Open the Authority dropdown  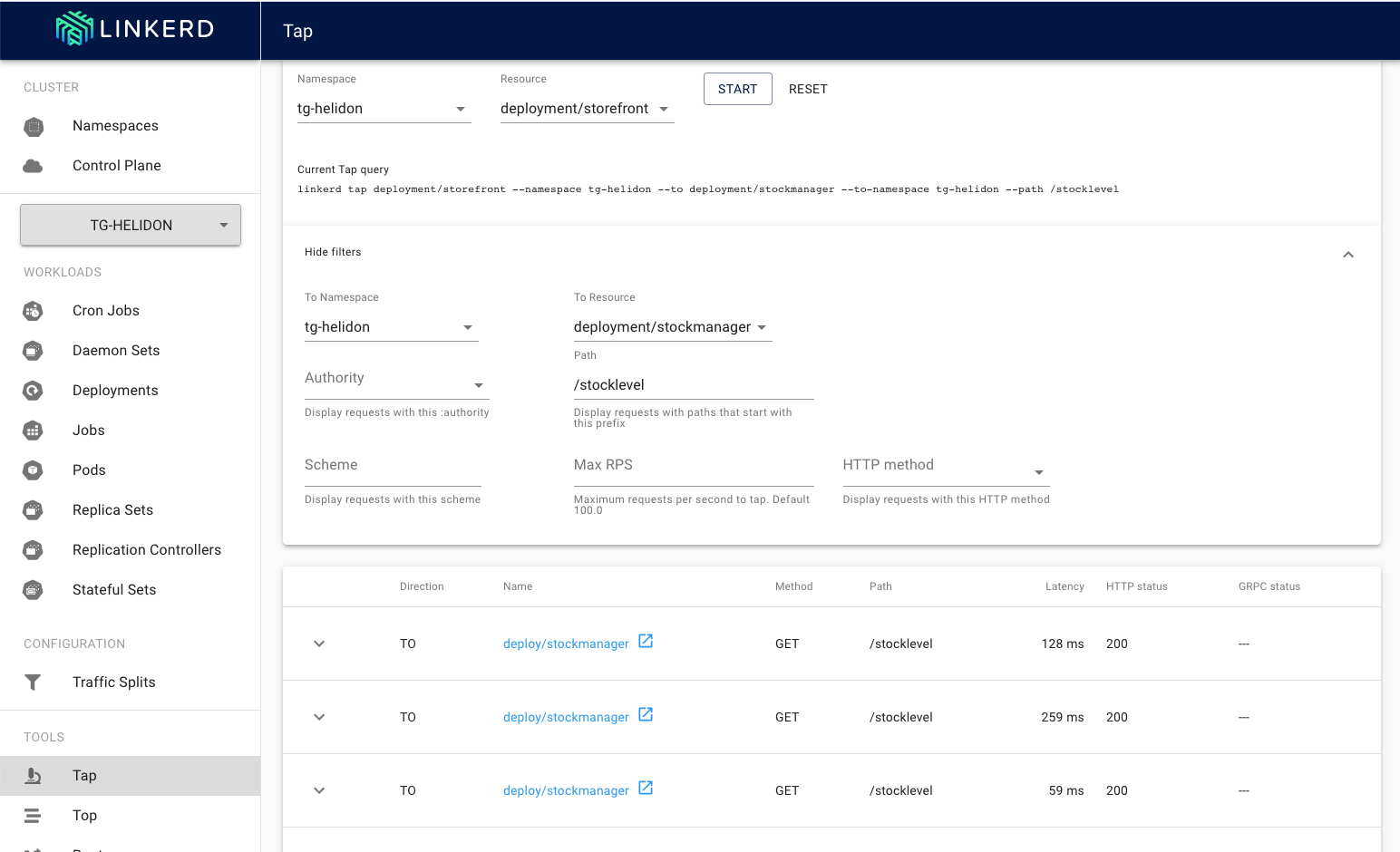pyautogui.click(x=397, y=382)
